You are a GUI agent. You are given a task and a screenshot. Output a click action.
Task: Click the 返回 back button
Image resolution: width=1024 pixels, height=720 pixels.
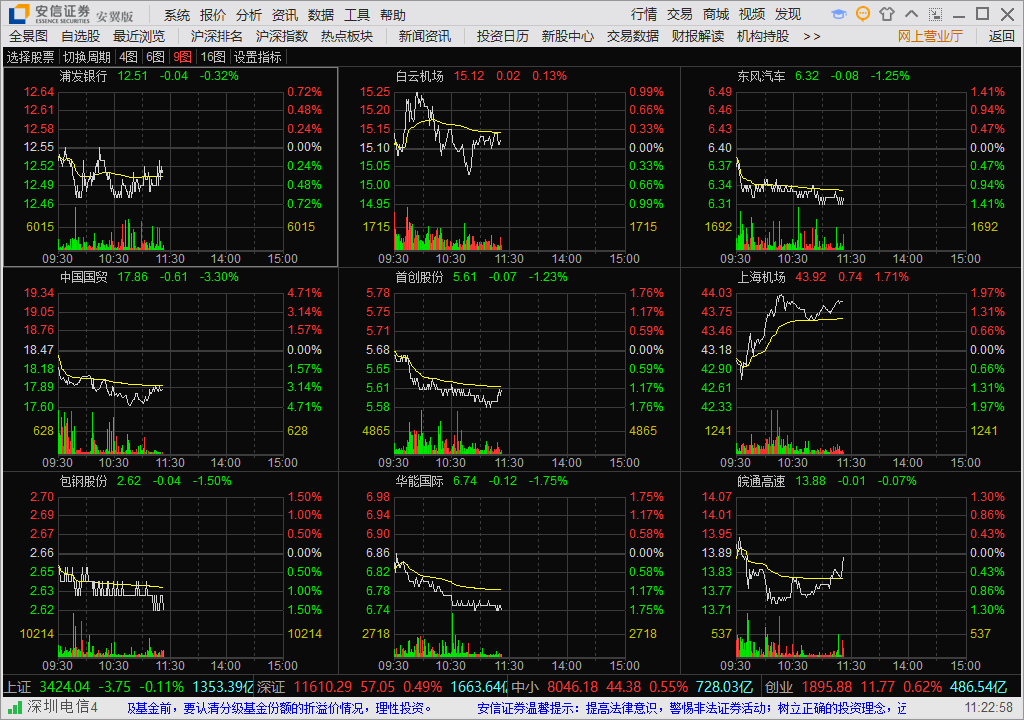click(x=1001, y=36)
